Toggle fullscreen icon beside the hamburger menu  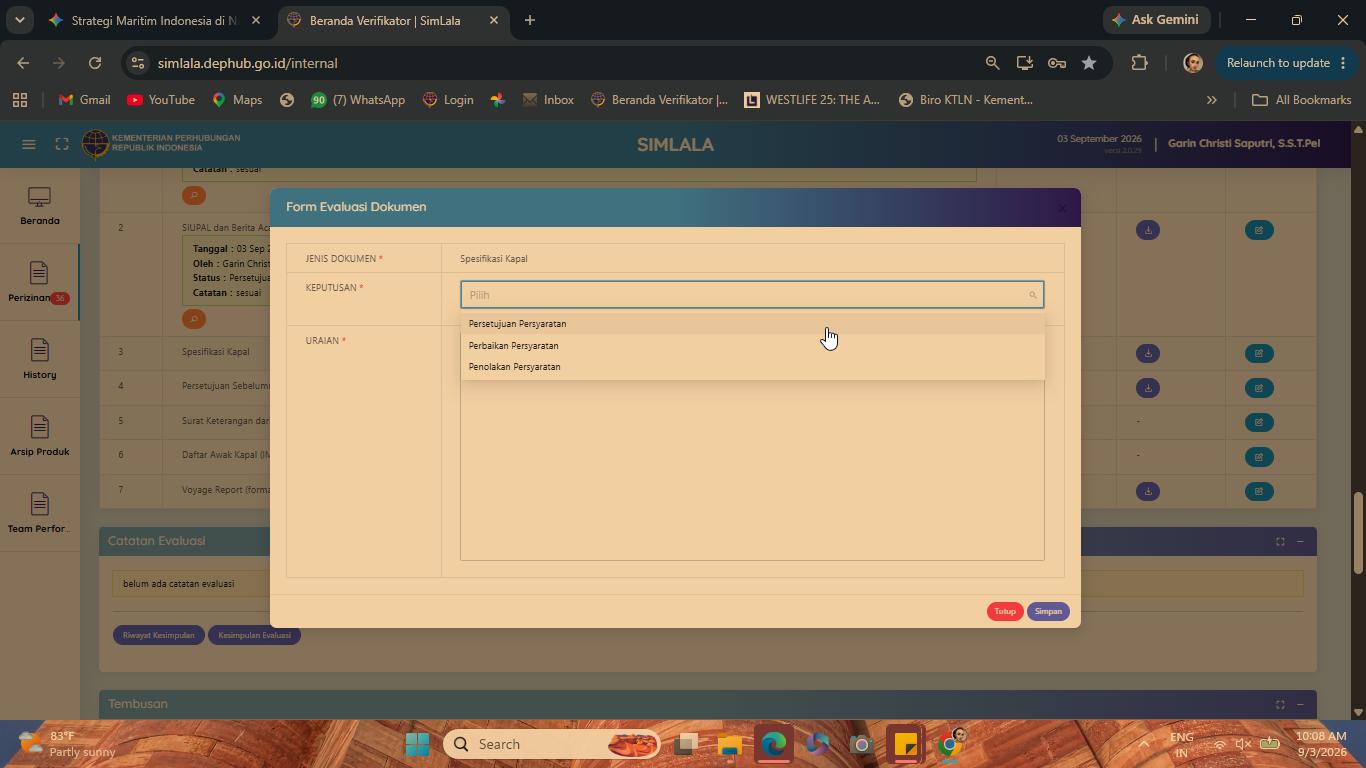(62, 144)
